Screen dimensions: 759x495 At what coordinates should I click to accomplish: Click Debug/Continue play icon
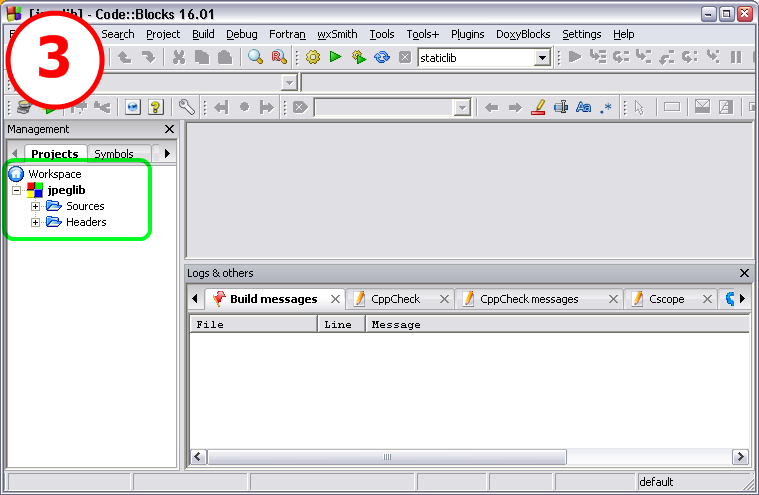click(x=575, y=57)
